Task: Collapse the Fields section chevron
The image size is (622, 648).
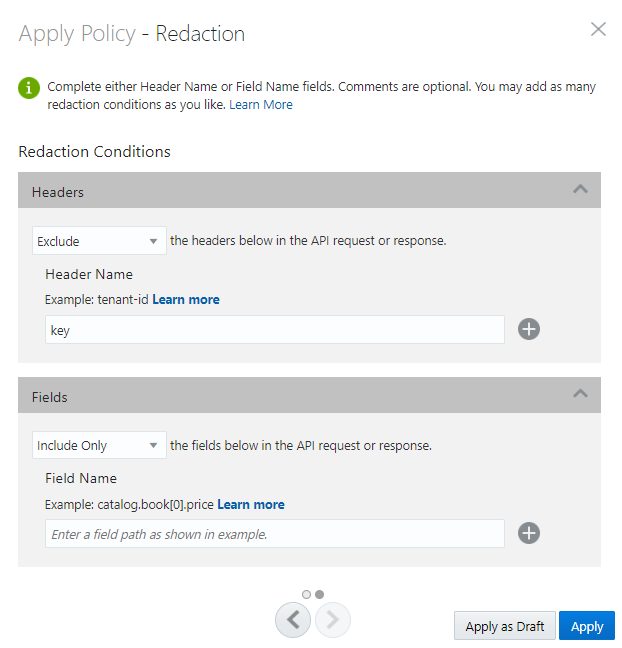Action: (580, 394)
